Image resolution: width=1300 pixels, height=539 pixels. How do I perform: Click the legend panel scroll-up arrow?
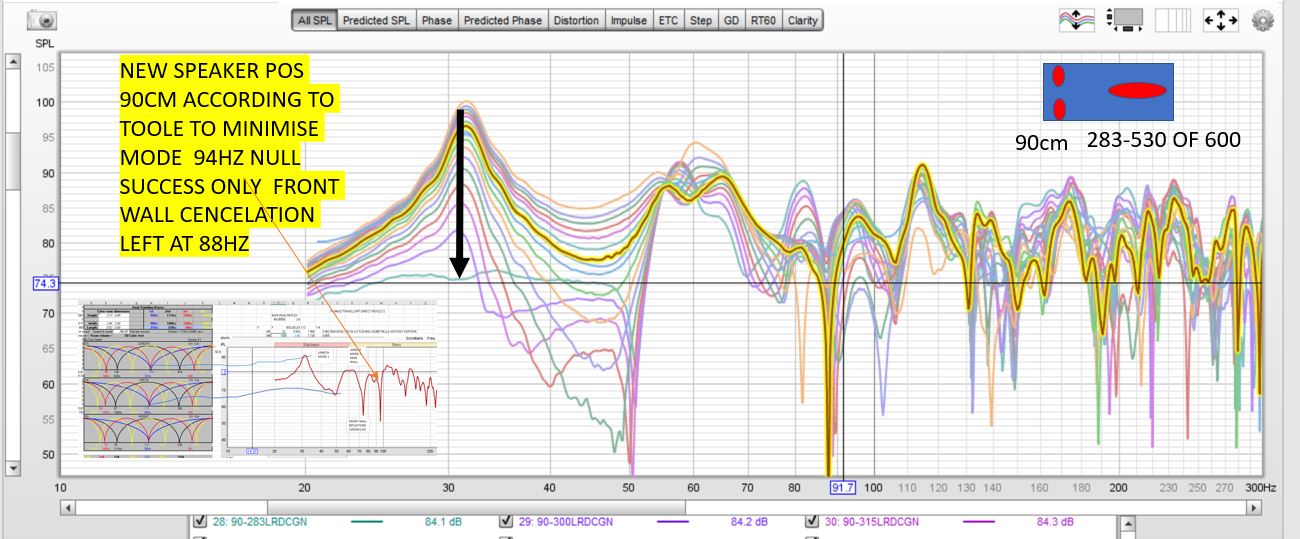tap(1129, 523)
